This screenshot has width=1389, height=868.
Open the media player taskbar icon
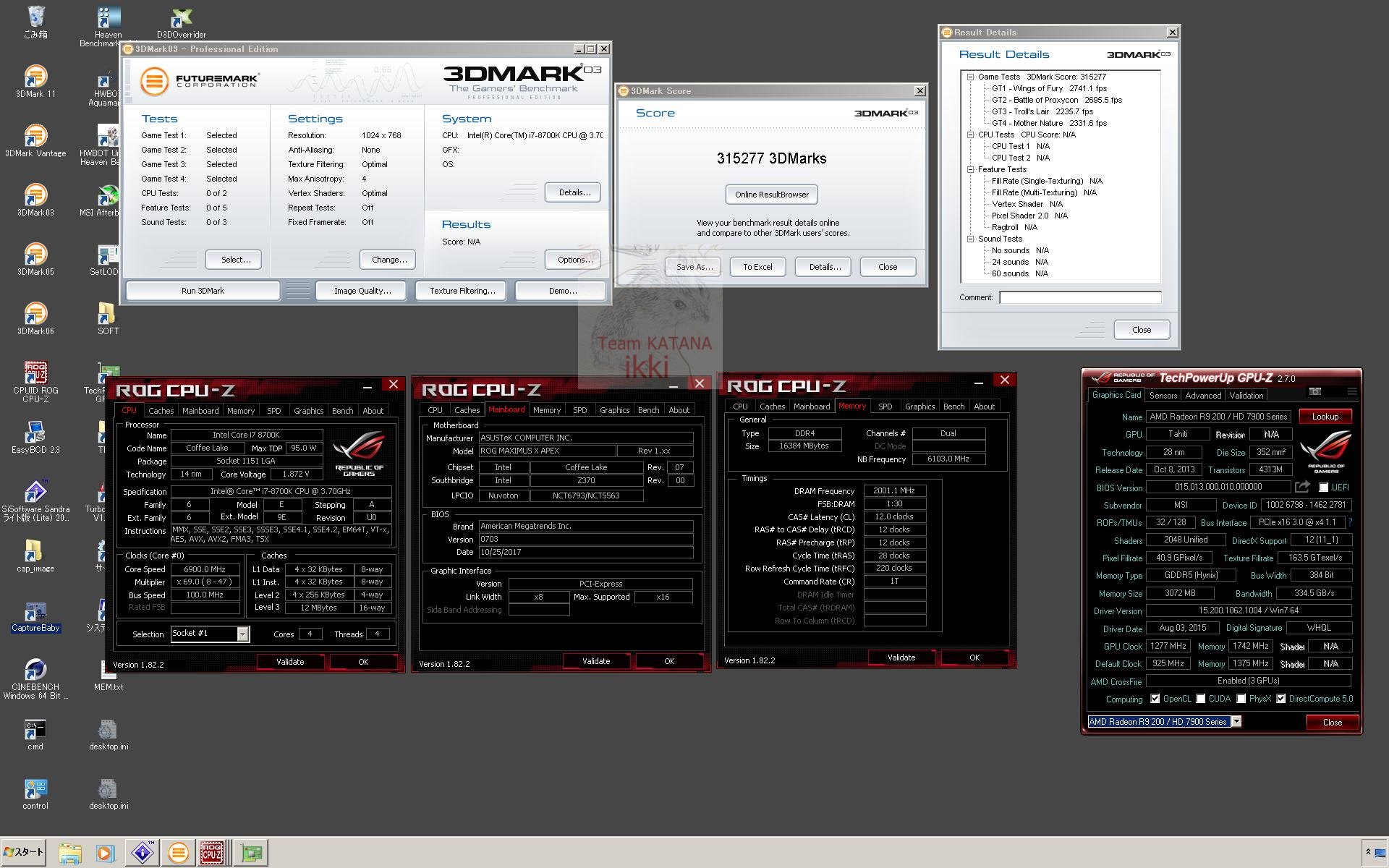click(106, 853)
